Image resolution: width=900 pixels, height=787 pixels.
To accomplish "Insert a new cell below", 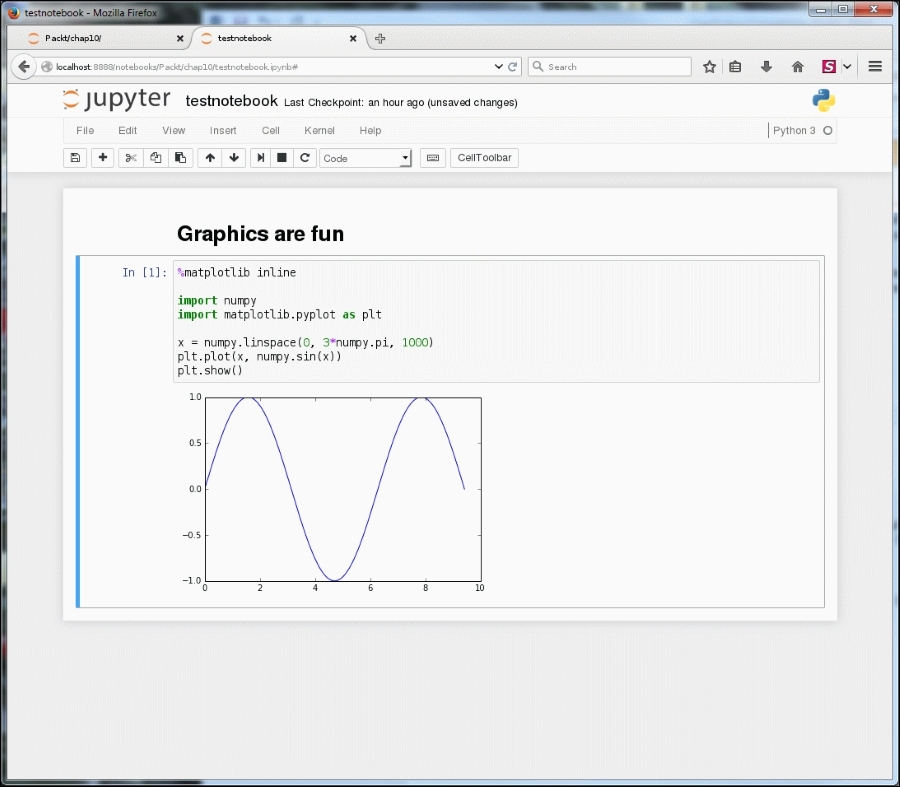I will 102,157.
